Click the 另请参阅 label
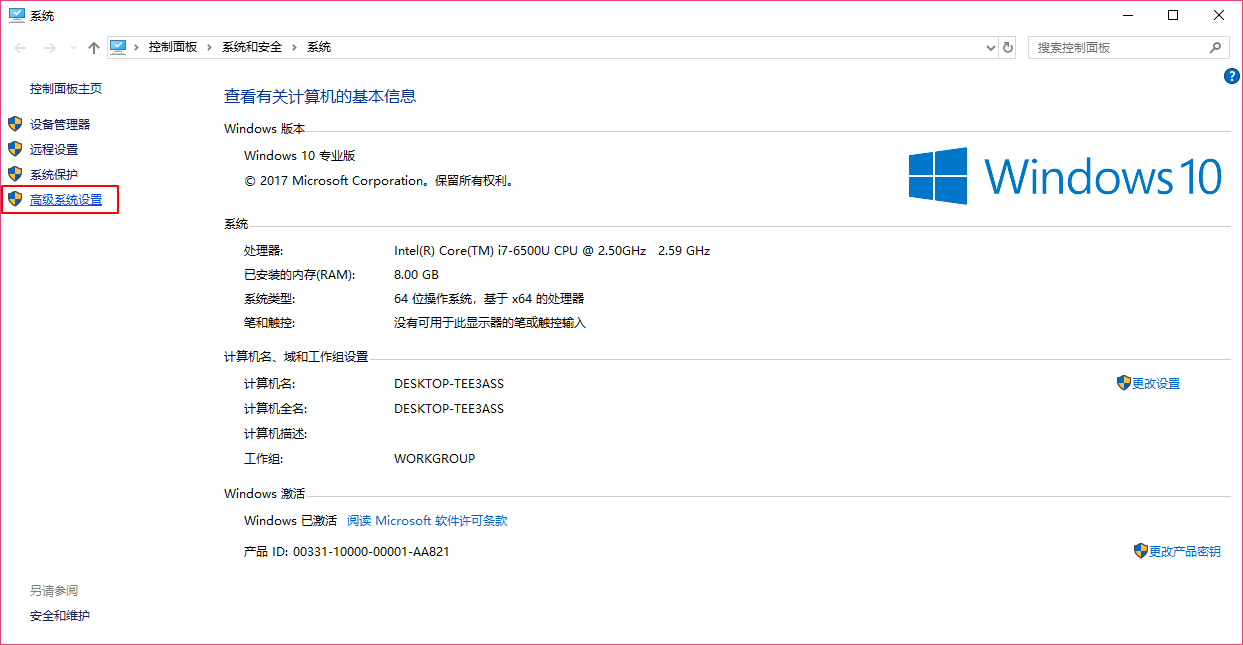The width and height of the screenshot is (1243, 645). tap(54, 591)
